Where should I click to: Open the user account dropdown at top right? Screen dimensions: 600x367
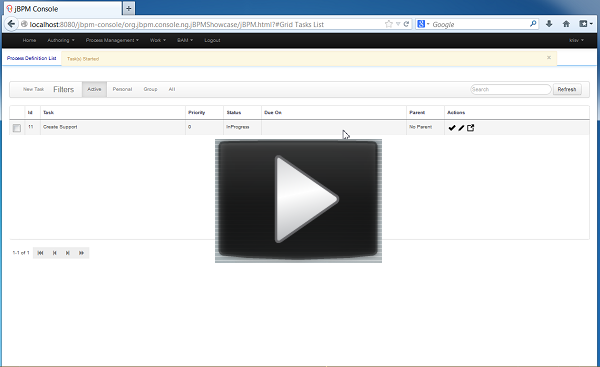(576, 40)
